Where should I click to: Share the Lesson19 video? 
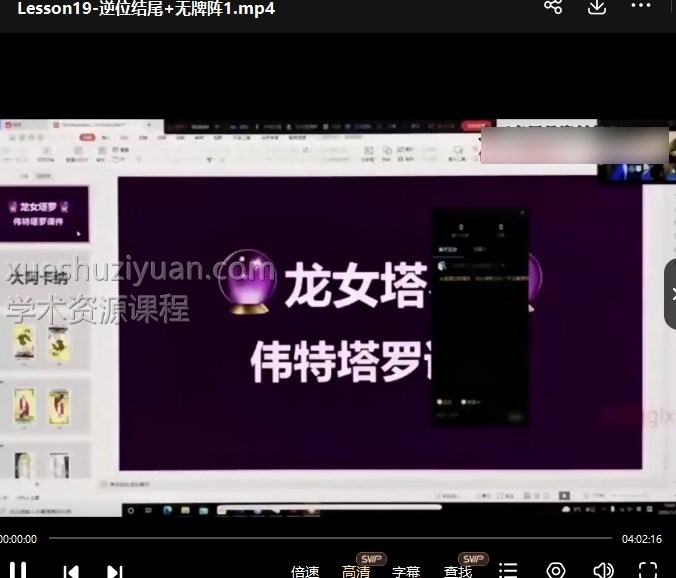pos(553,7)
